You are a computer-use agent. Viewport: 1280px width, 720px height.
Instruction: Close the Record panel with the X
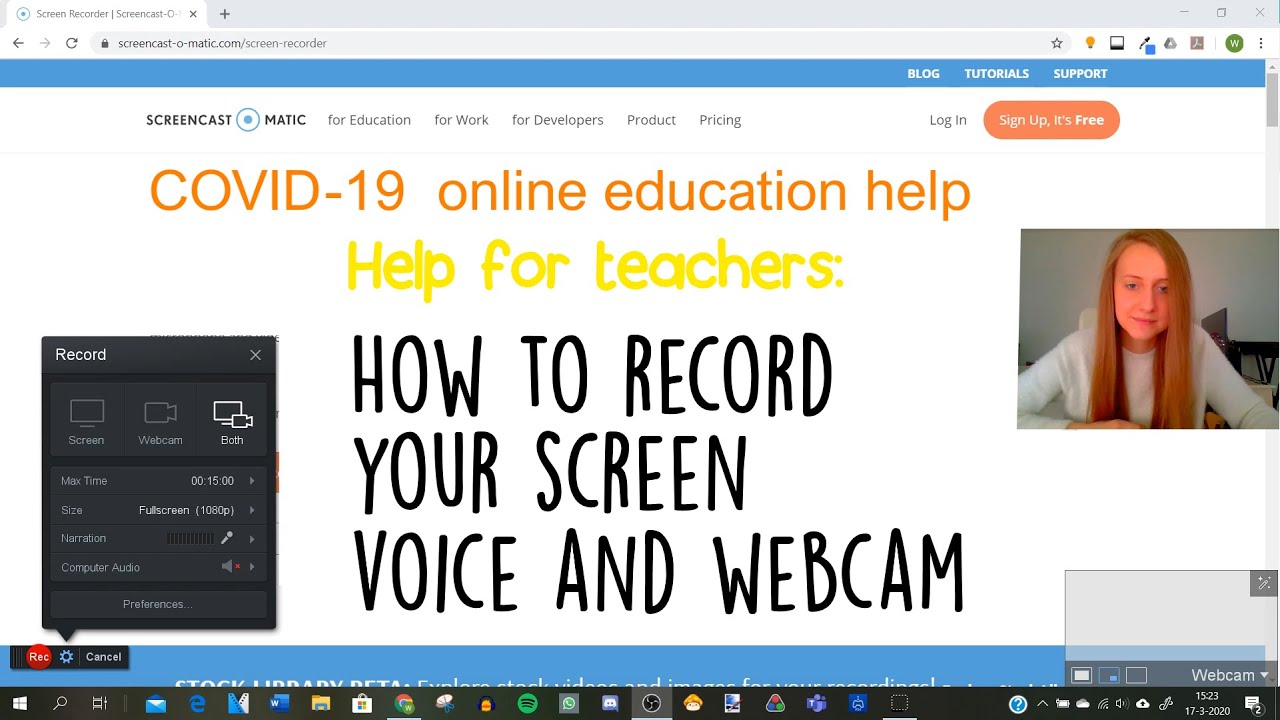point(256,355)
